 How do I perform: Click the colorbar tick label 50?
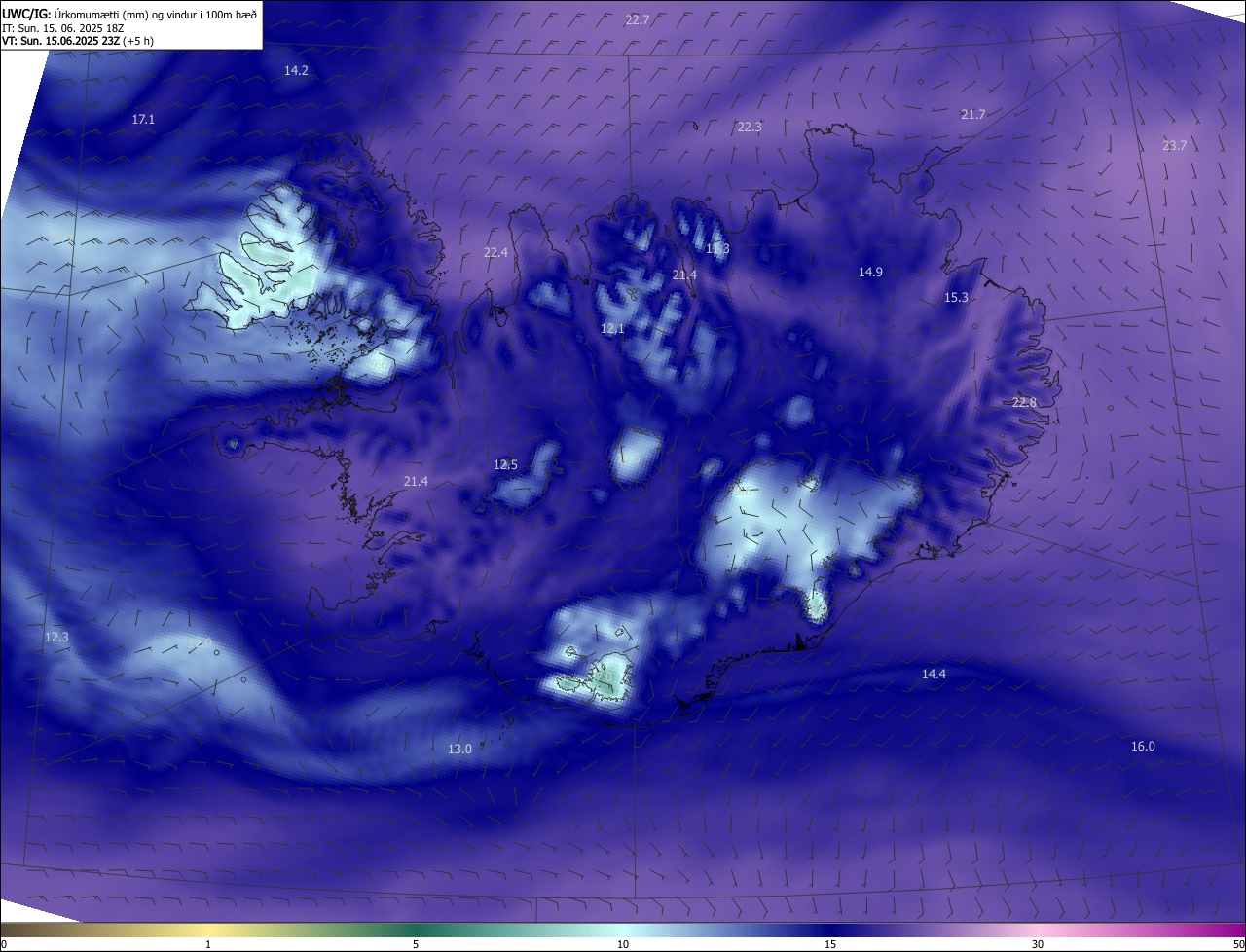[1238, 944]
